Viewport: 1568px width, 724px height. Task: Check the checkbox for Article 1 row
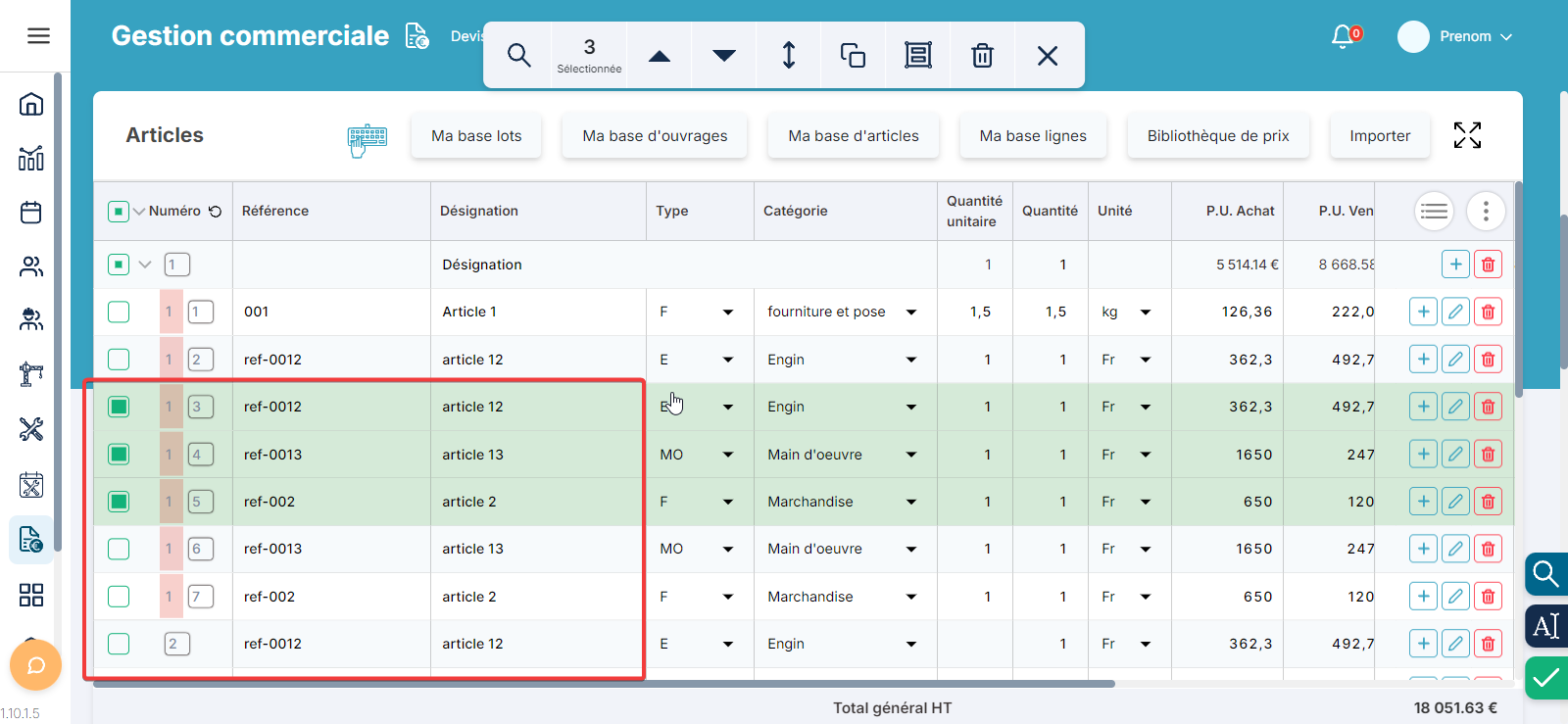[119, 312]
